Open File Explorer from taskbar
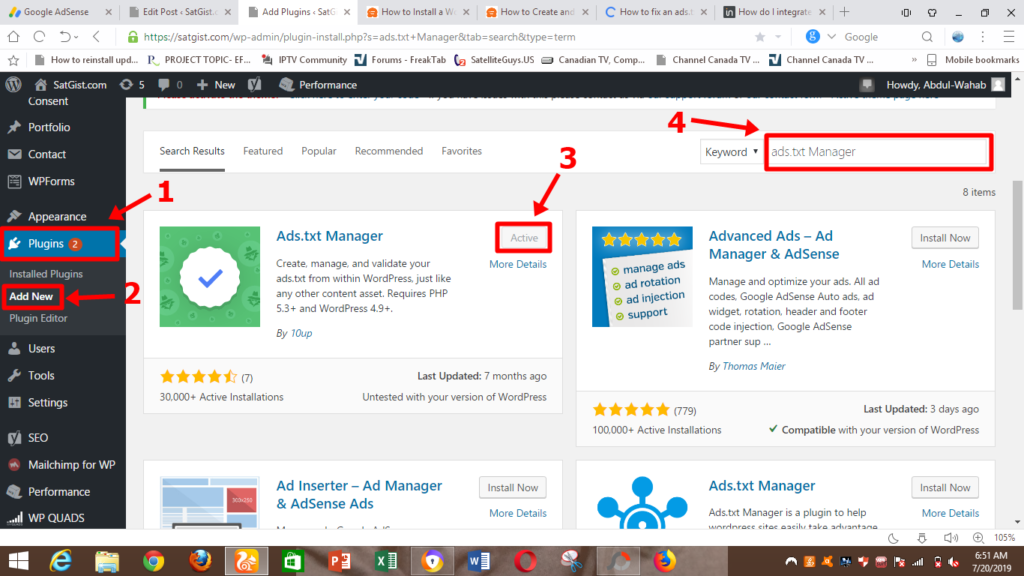 pos(106,561)
